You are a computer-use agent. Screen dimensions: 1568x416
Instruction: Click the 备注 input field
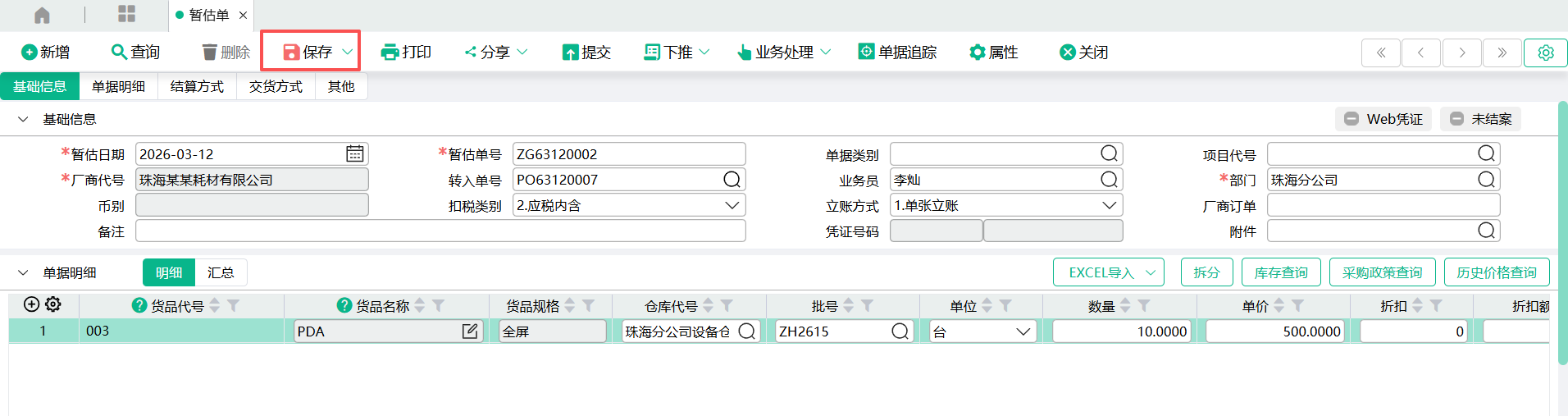point(440,231)
